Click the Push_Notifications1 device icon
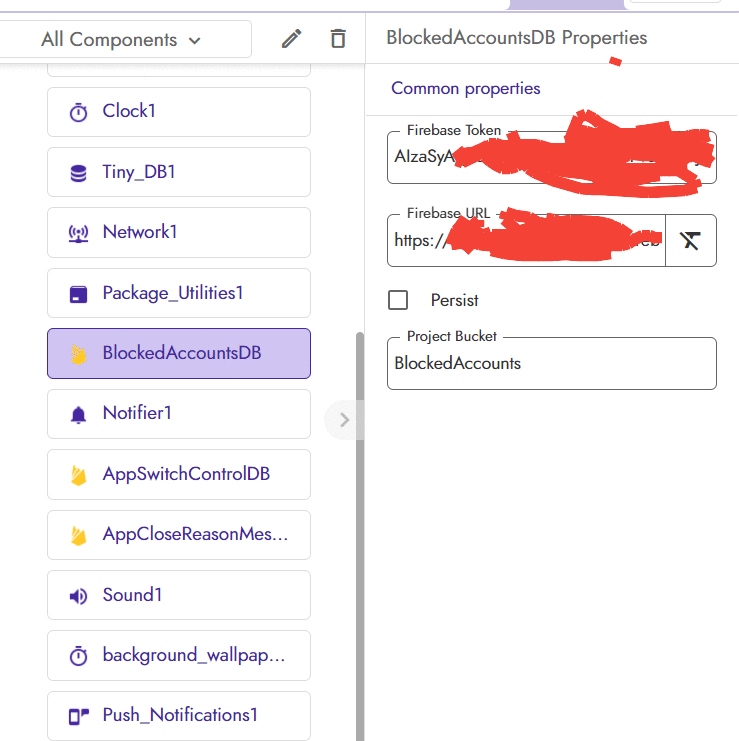 click(x=78, y=716)
